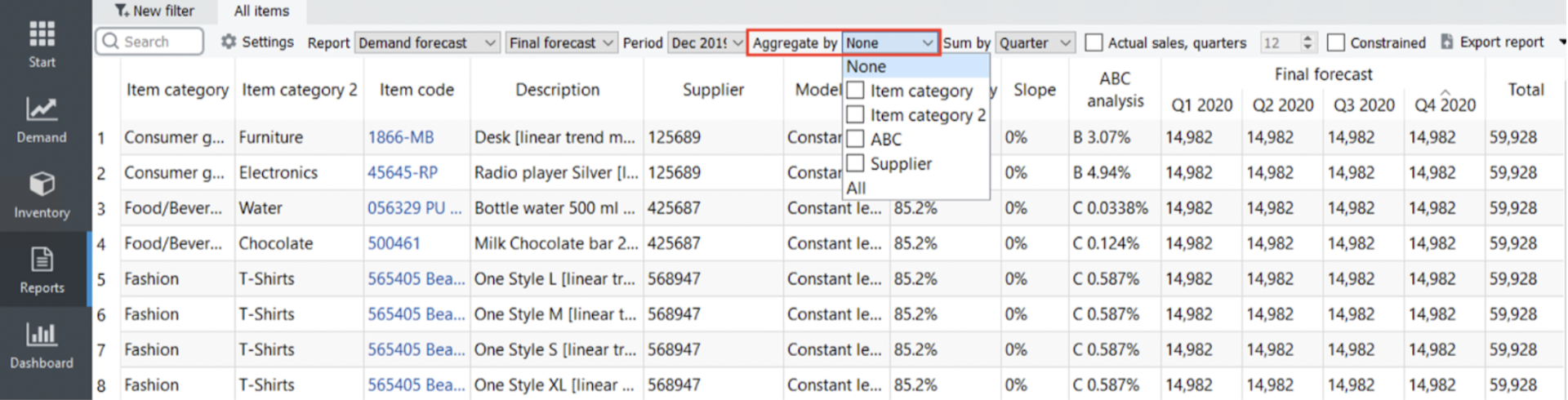Switch to the All items tab

click(261, 11)
